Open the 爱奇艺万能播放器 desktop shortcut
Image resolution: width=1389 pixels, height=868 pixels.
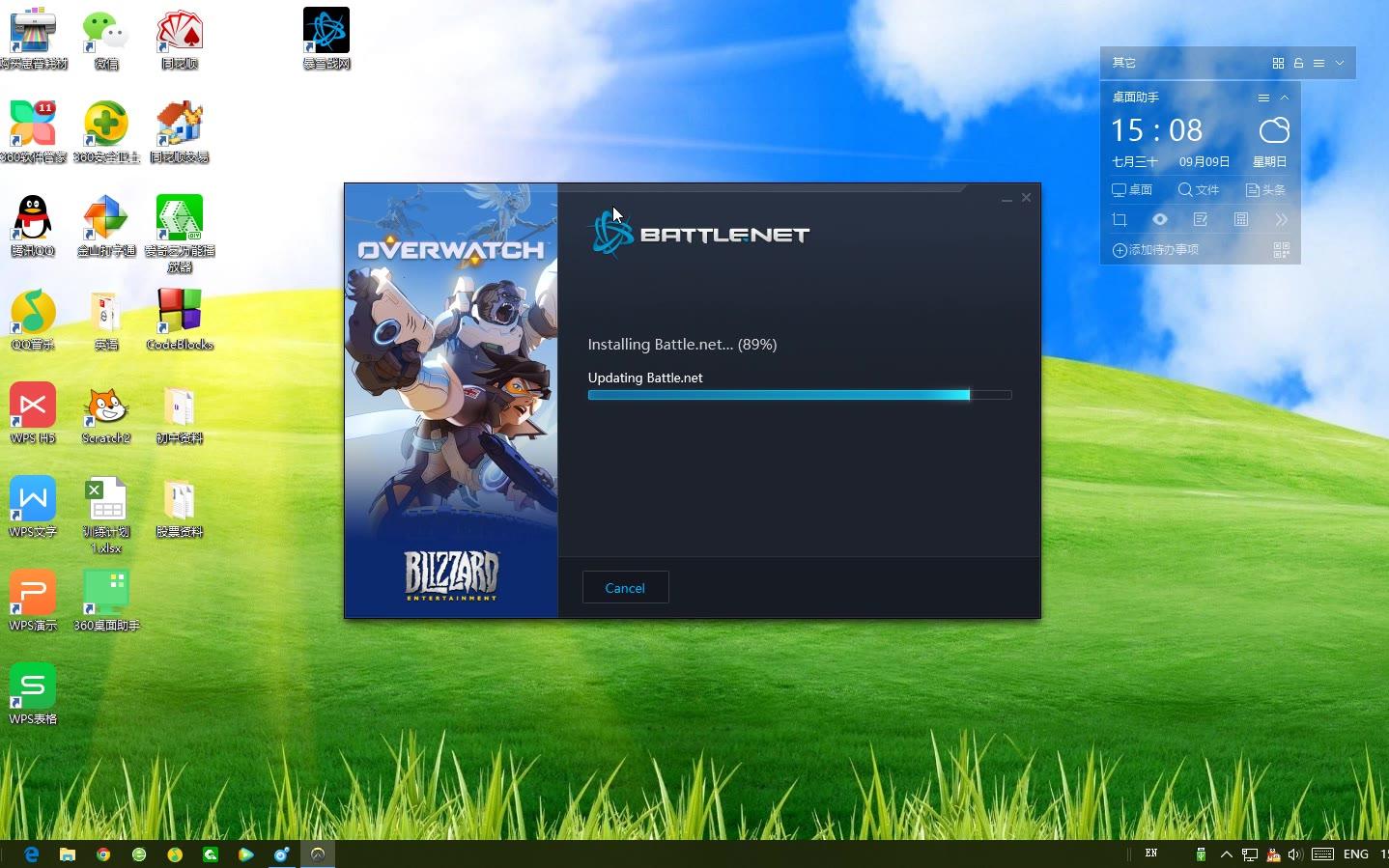pyautogui.click(x=180, y=235)
